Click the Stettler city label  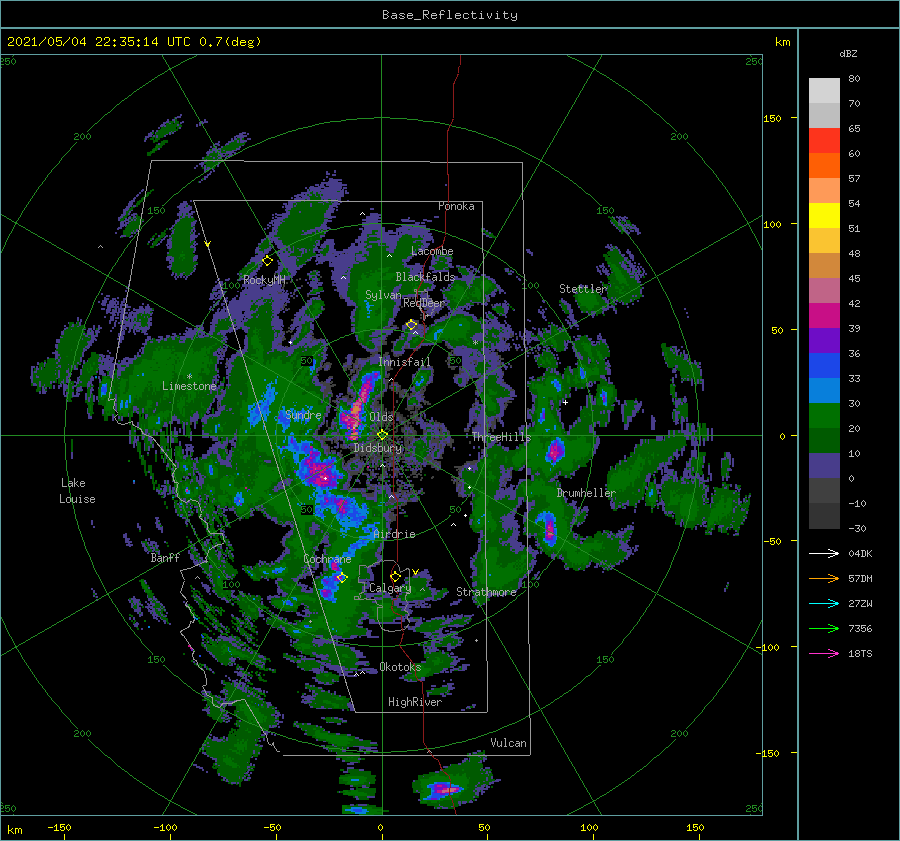click(x=583, y=289)
